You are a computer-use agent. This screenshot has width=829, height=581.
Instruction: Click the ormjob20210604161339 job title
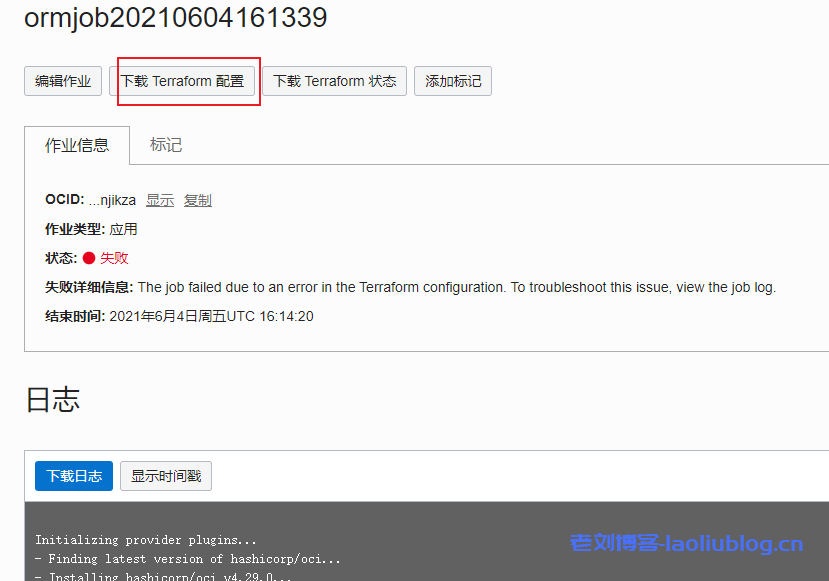(176, 17)
